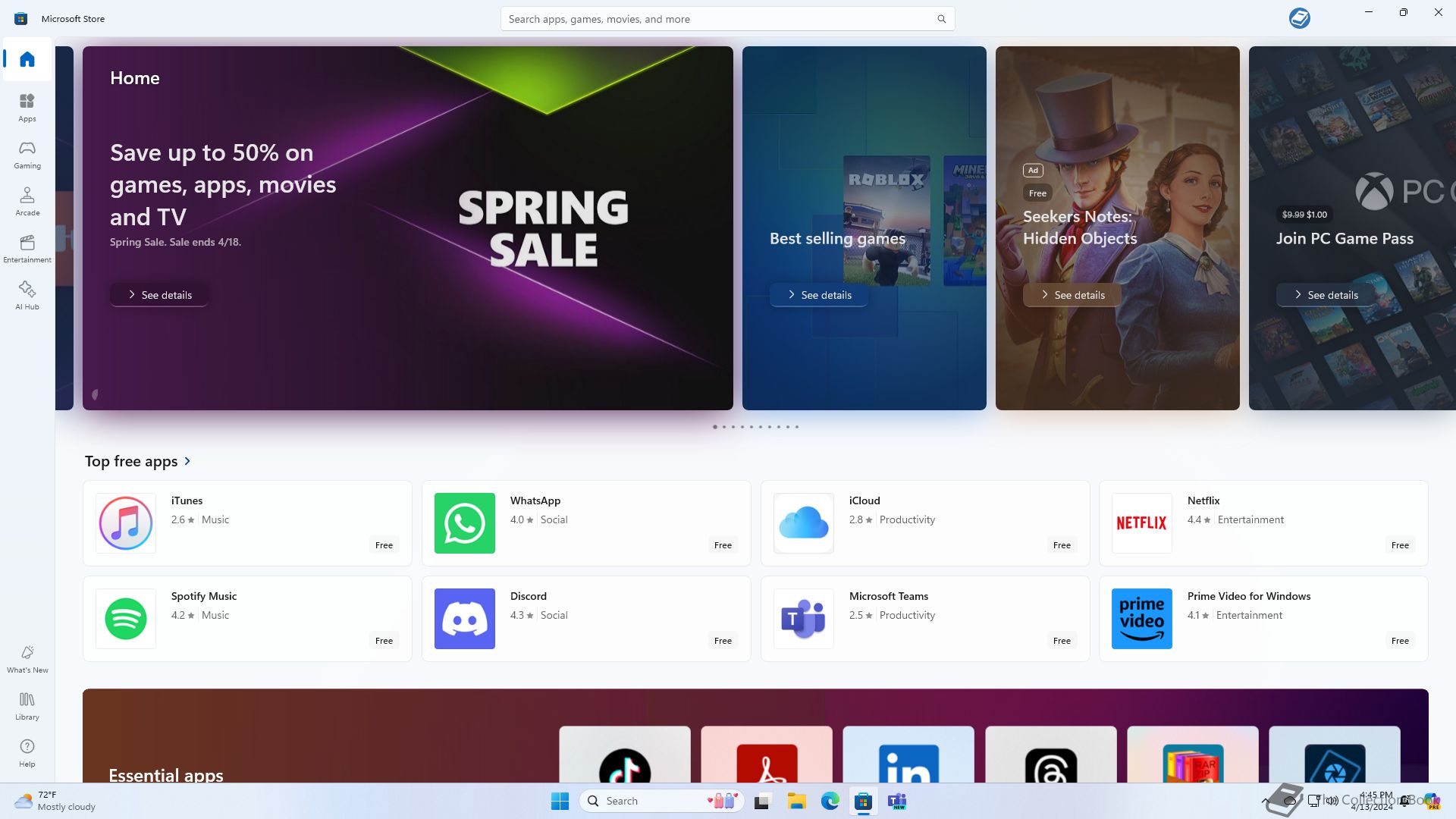See details for Seekers Notes
Viewport: 1456px width, 819px height.
pos(1072,295)
